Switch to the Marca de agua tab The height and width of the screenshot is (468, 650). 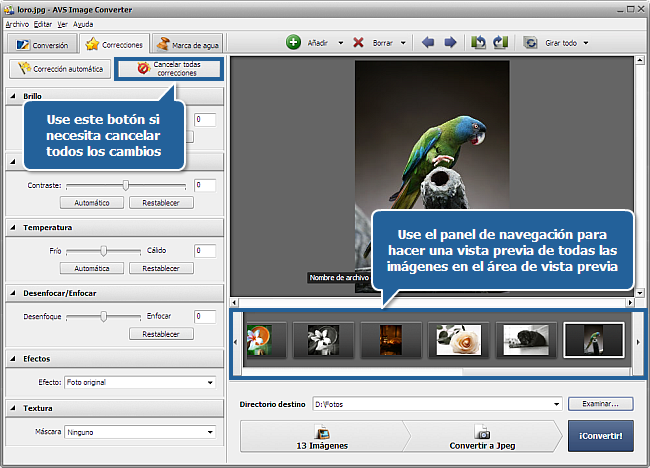(x=187, y=44)
